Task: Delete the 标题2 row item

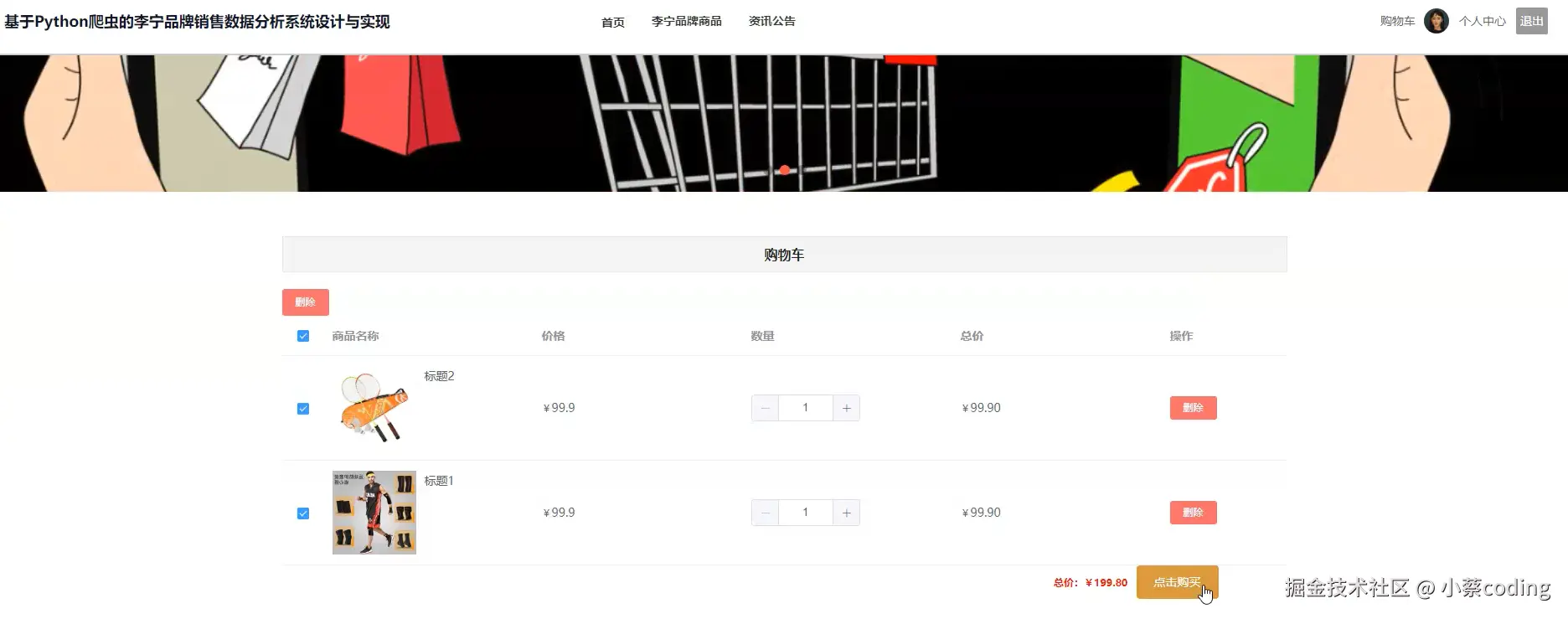Action: 1193,408
